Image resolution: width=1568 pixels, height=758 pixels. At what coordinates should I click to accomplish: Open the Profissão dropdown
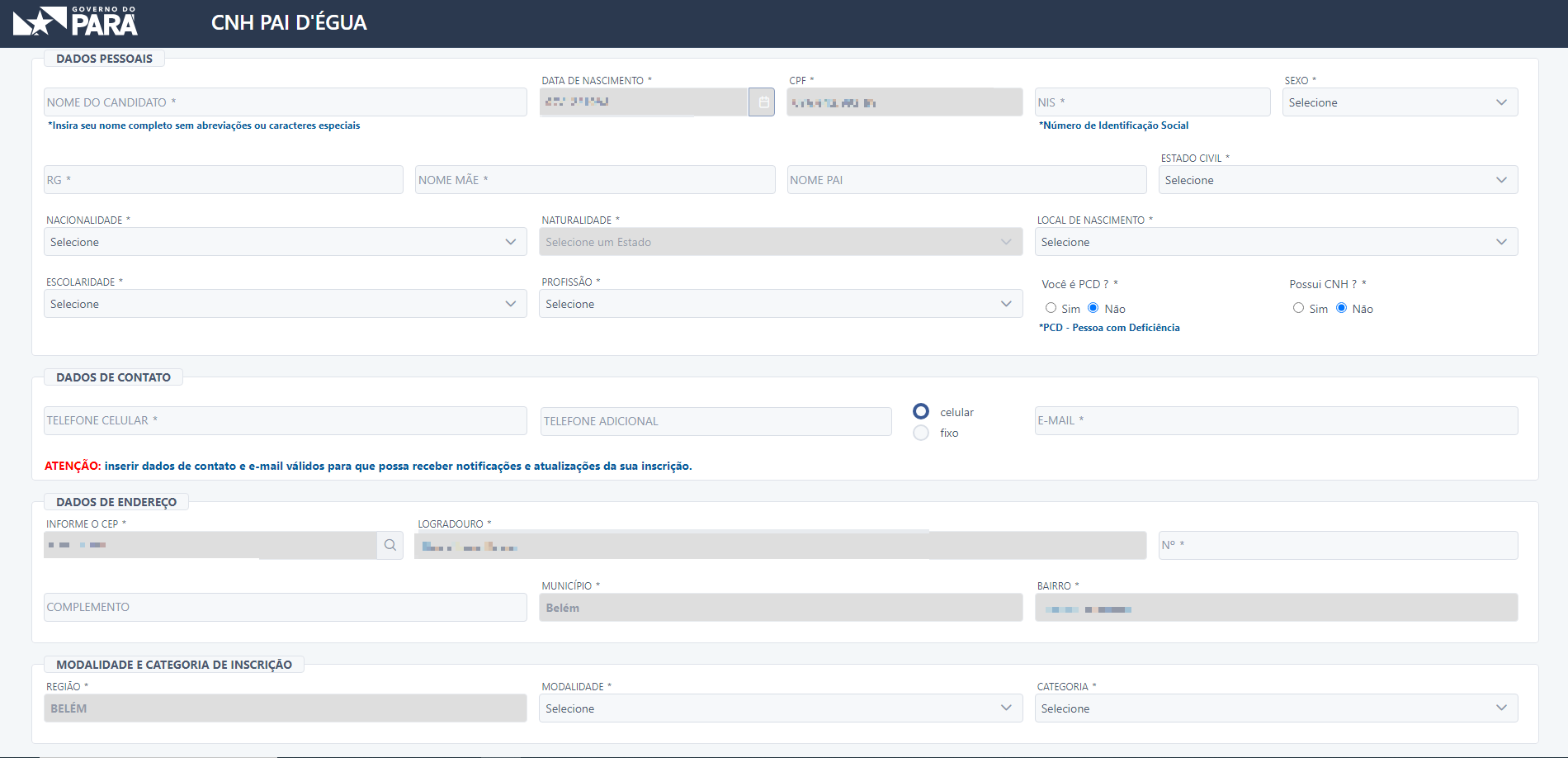(780, 304)
